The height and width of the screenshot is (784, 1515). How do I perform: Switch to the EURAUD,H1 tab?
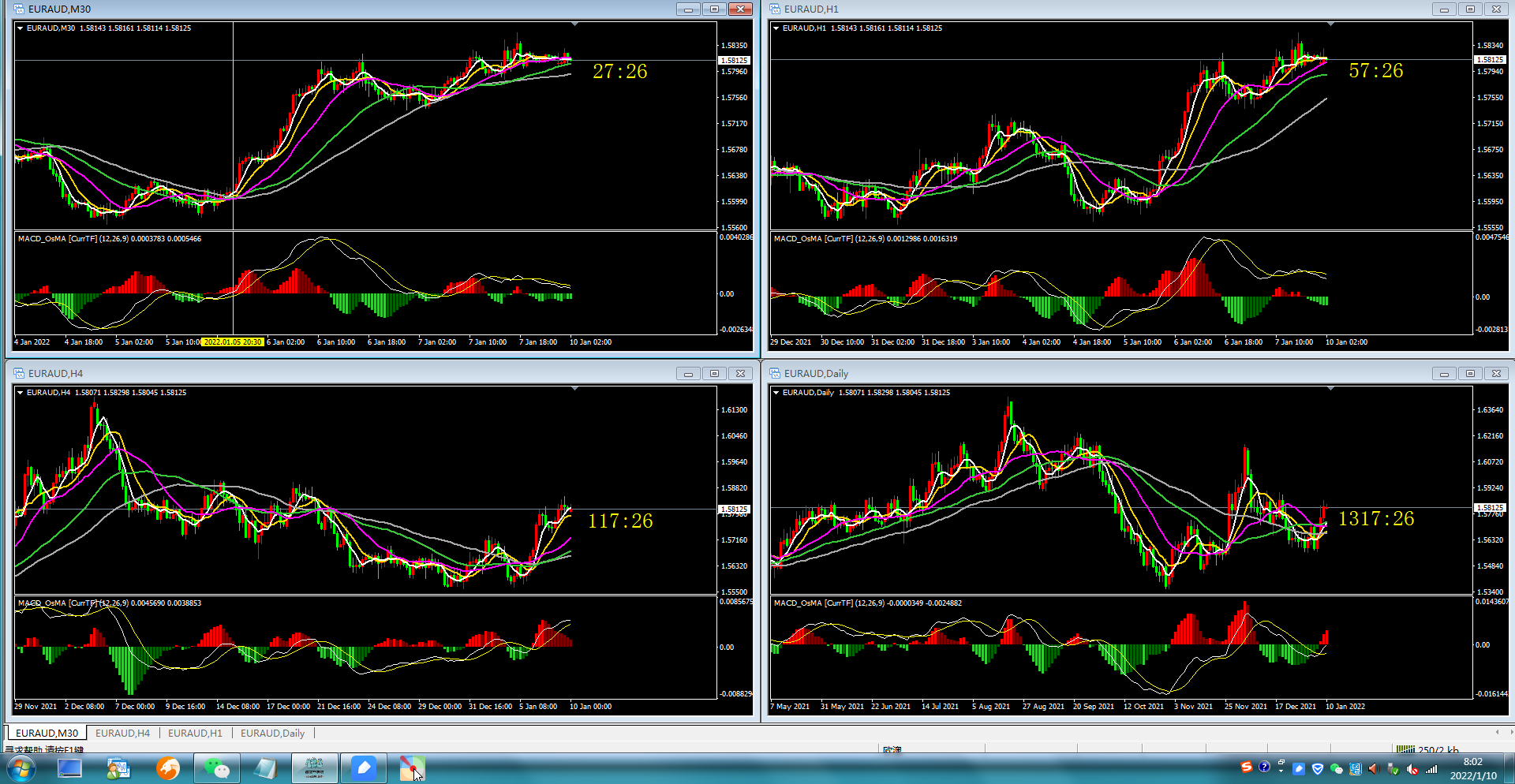195,733
